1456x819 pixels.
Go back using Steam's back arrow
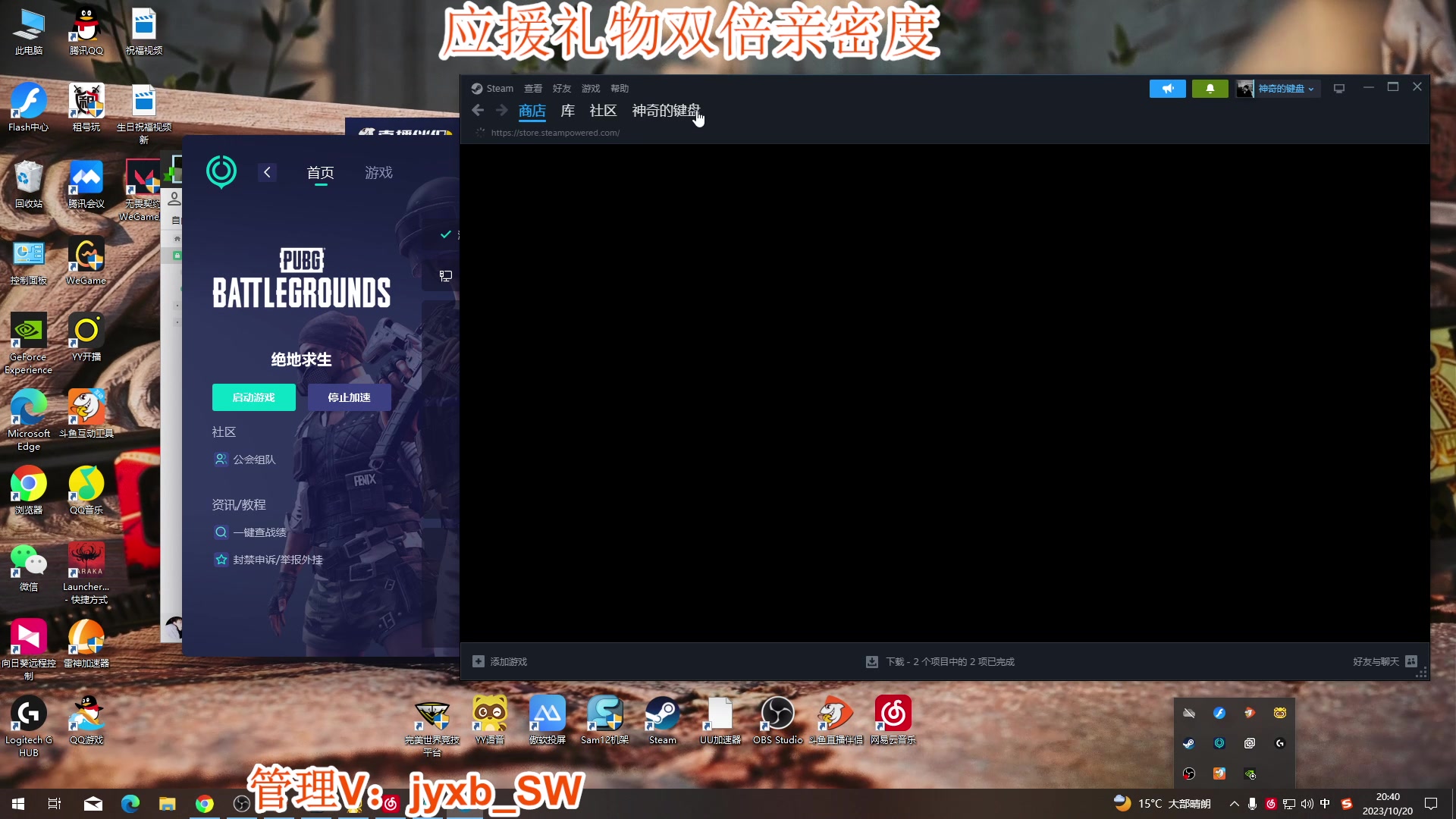coord(478,111)
